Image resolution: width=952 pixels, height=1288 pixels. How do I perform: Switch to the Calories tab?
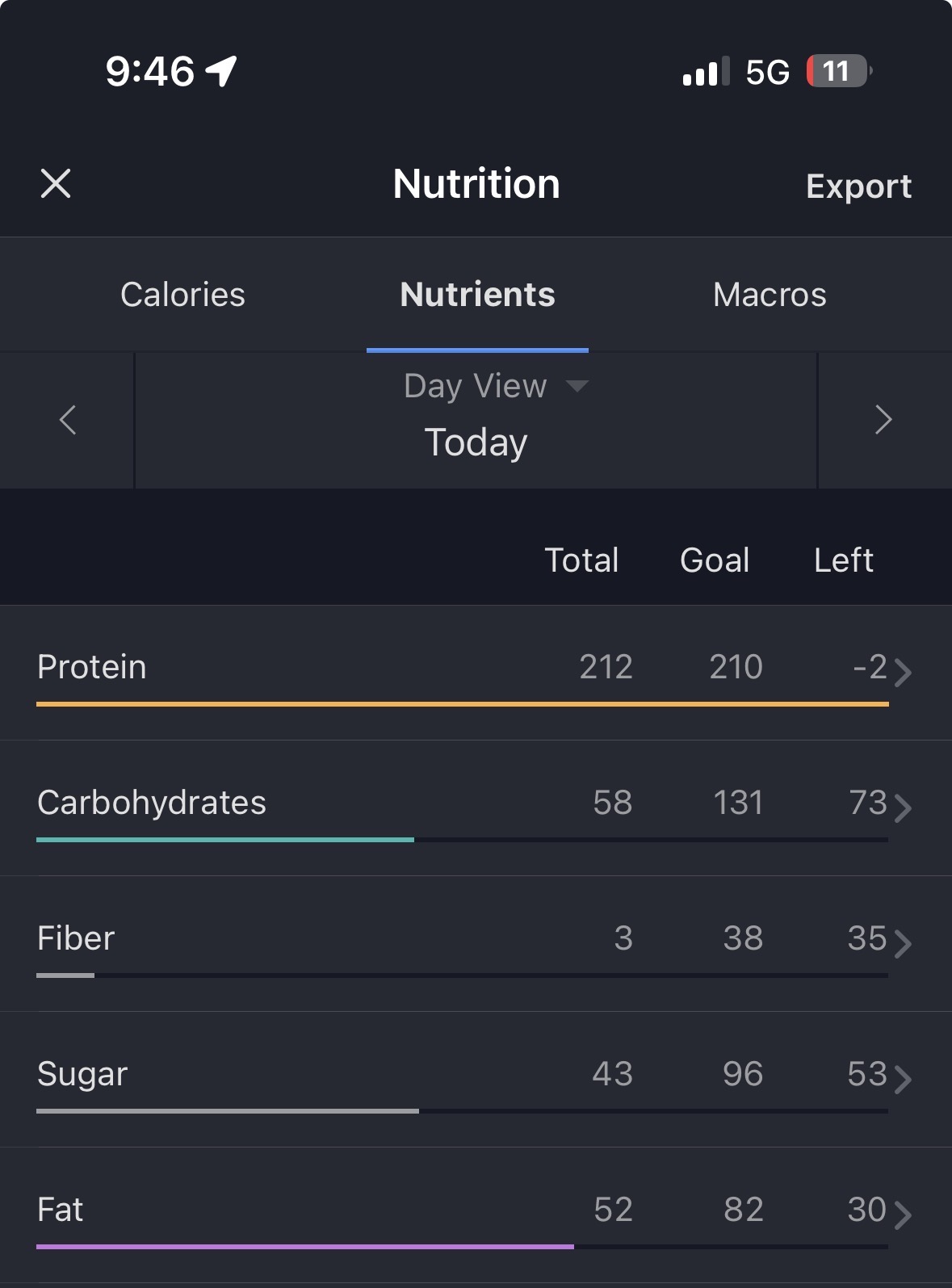pyautogui.click(x=182, y=295)
